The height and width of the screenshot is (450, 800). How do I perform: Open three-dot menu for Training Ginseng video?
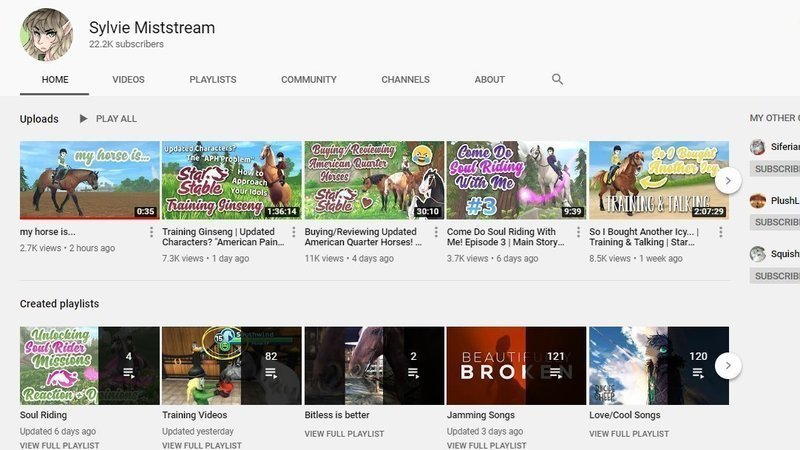(294, 233)
